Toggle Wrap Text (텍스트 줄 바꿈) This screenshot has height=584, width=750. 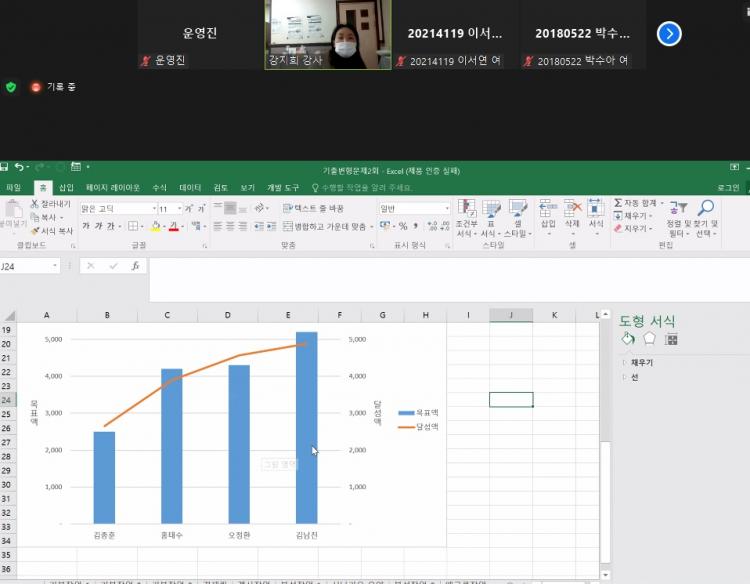coord(313,208)
